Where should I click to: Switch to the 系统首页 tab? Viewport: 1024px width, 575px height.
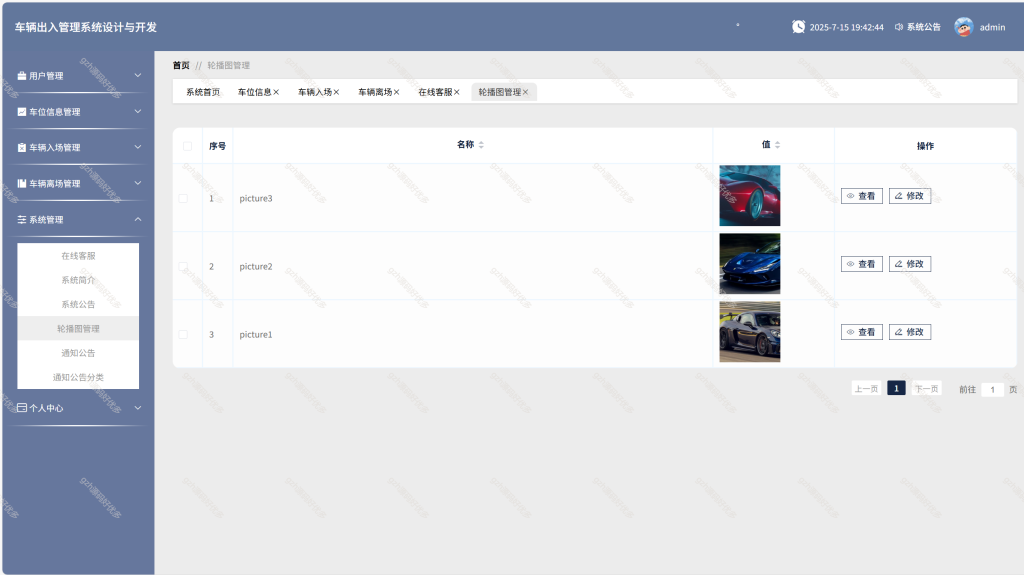[203, 92]
